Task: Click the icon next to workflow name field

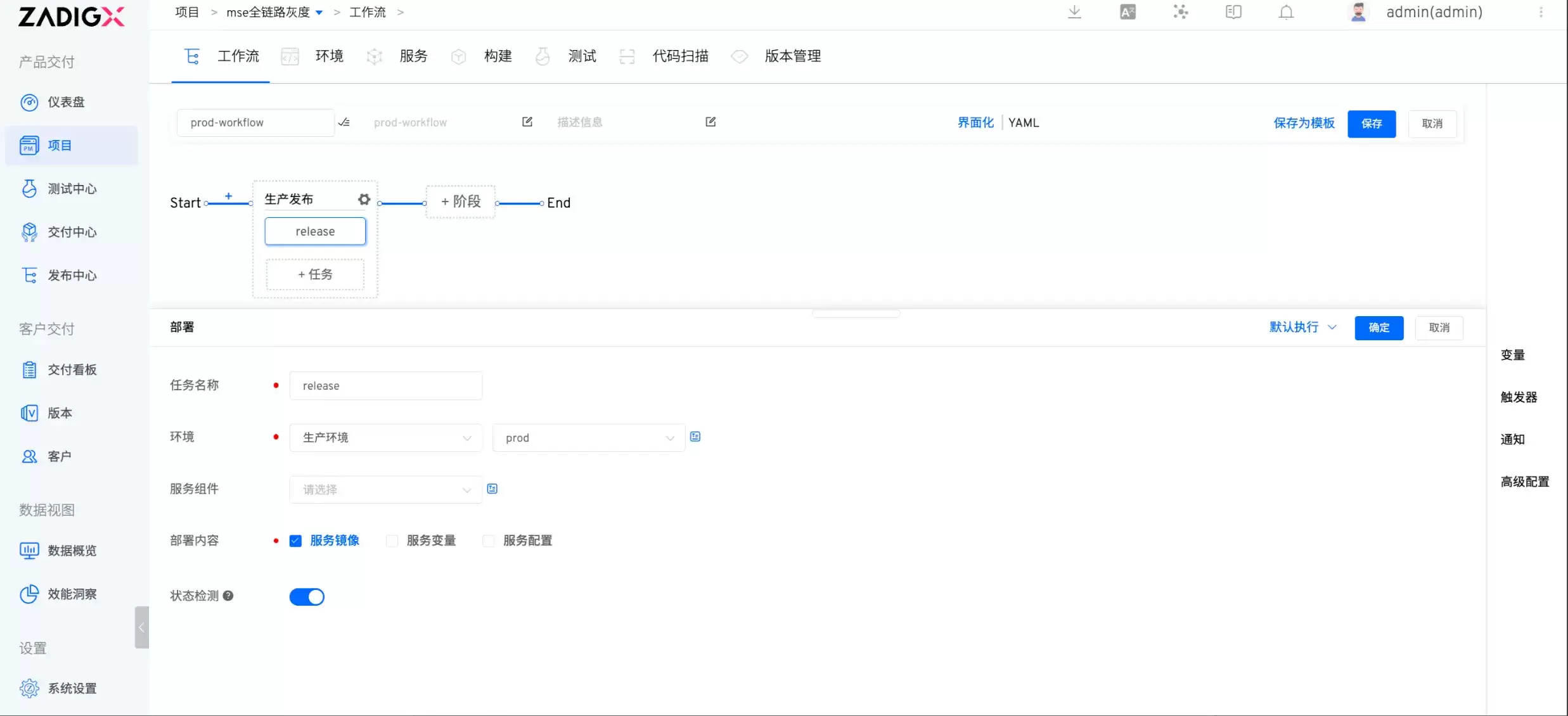Action: [344, 122]
